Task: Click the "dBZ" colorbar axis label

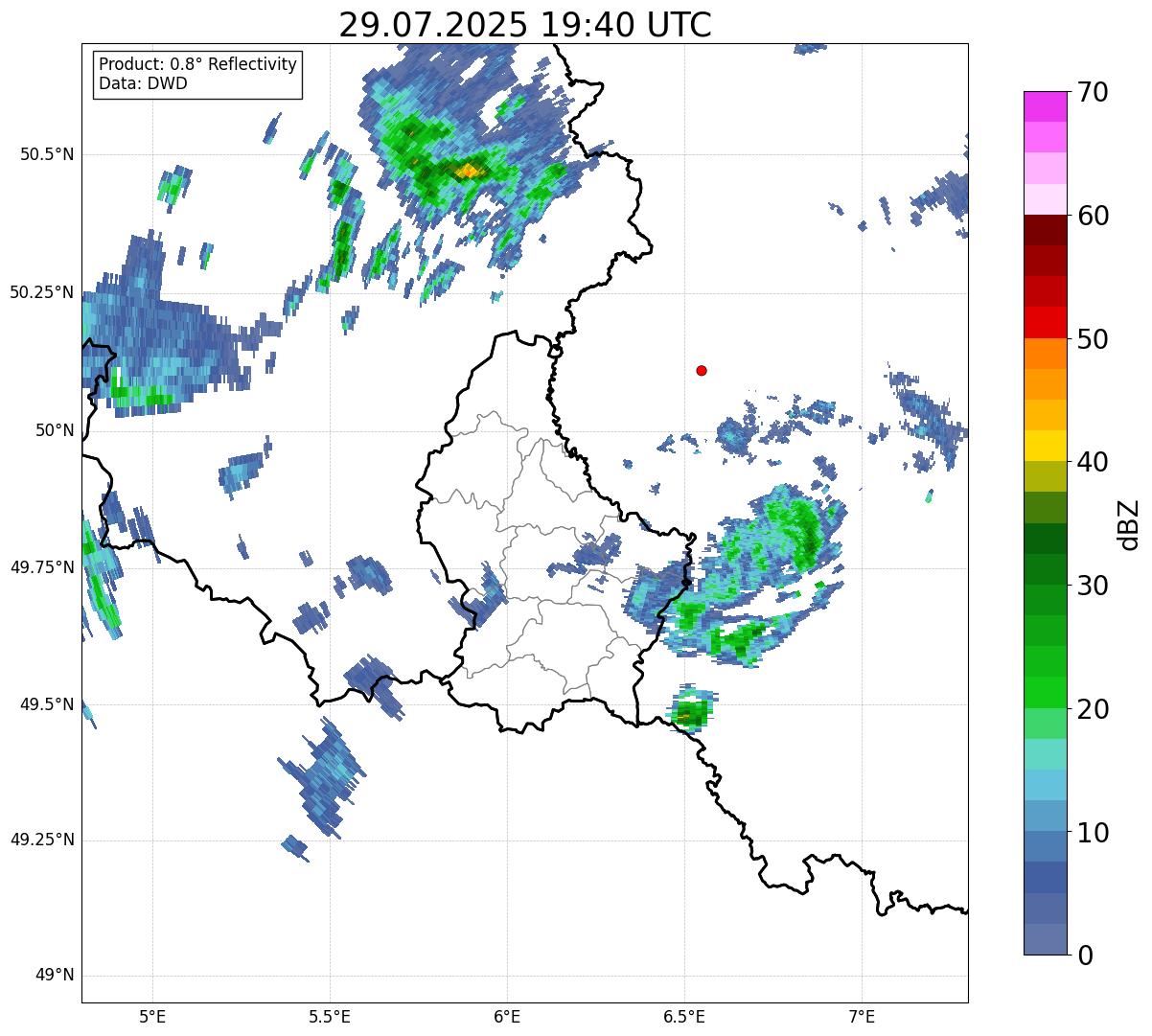Action: [x=1130, y=524]
